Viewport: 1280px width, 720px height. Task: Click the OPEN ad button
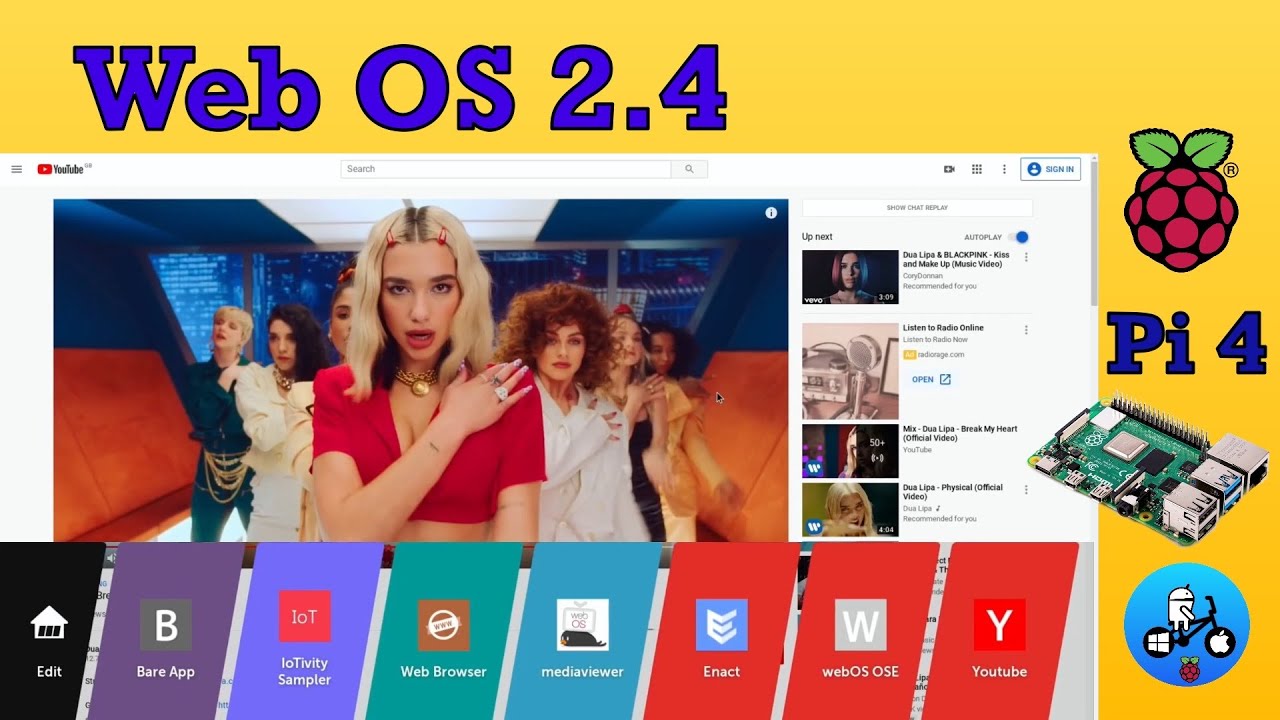[x=931, y=380]
